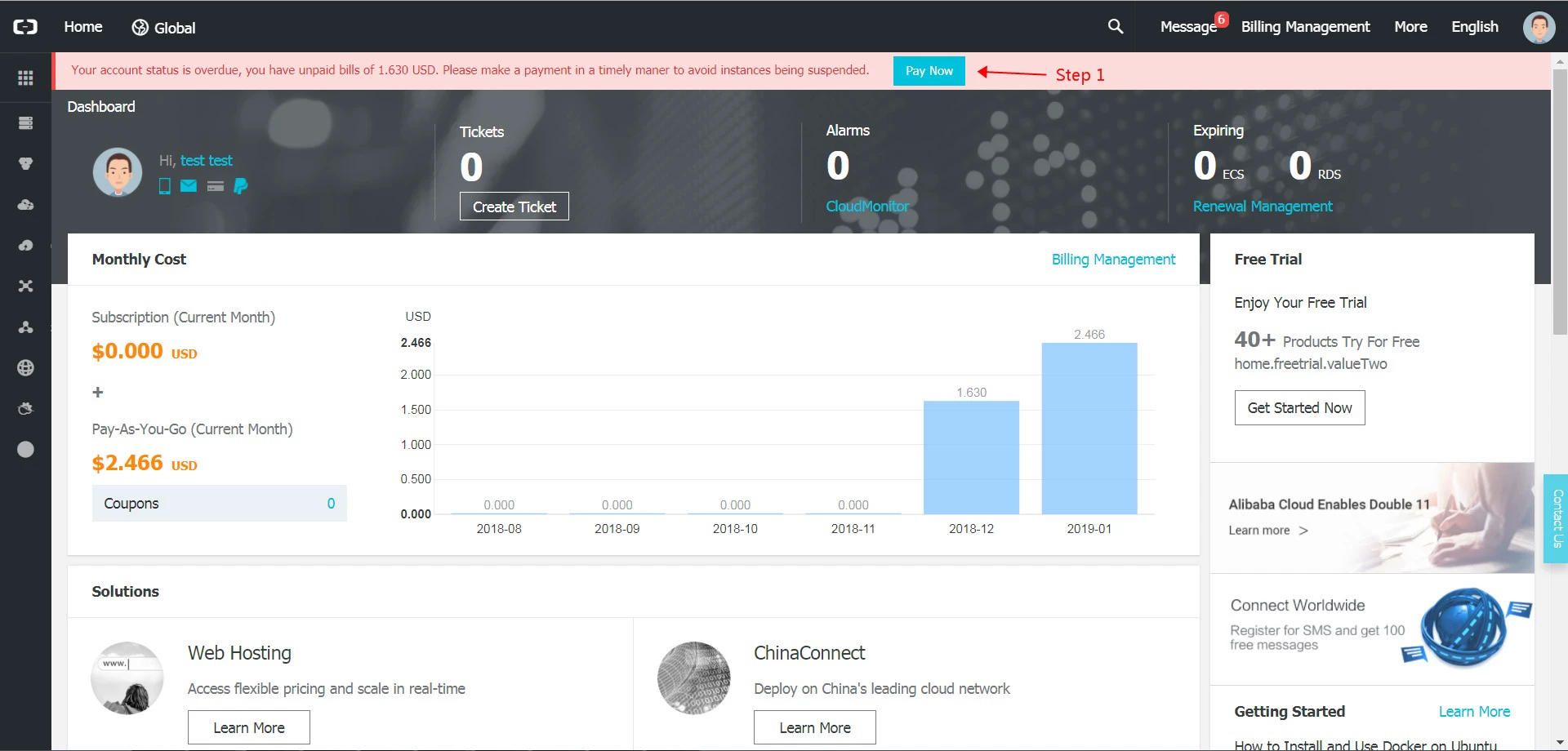This screenshot has width=1568, height=751.
Task: Click the cloud gear icon in sidebar
Action: coord(25,408)
